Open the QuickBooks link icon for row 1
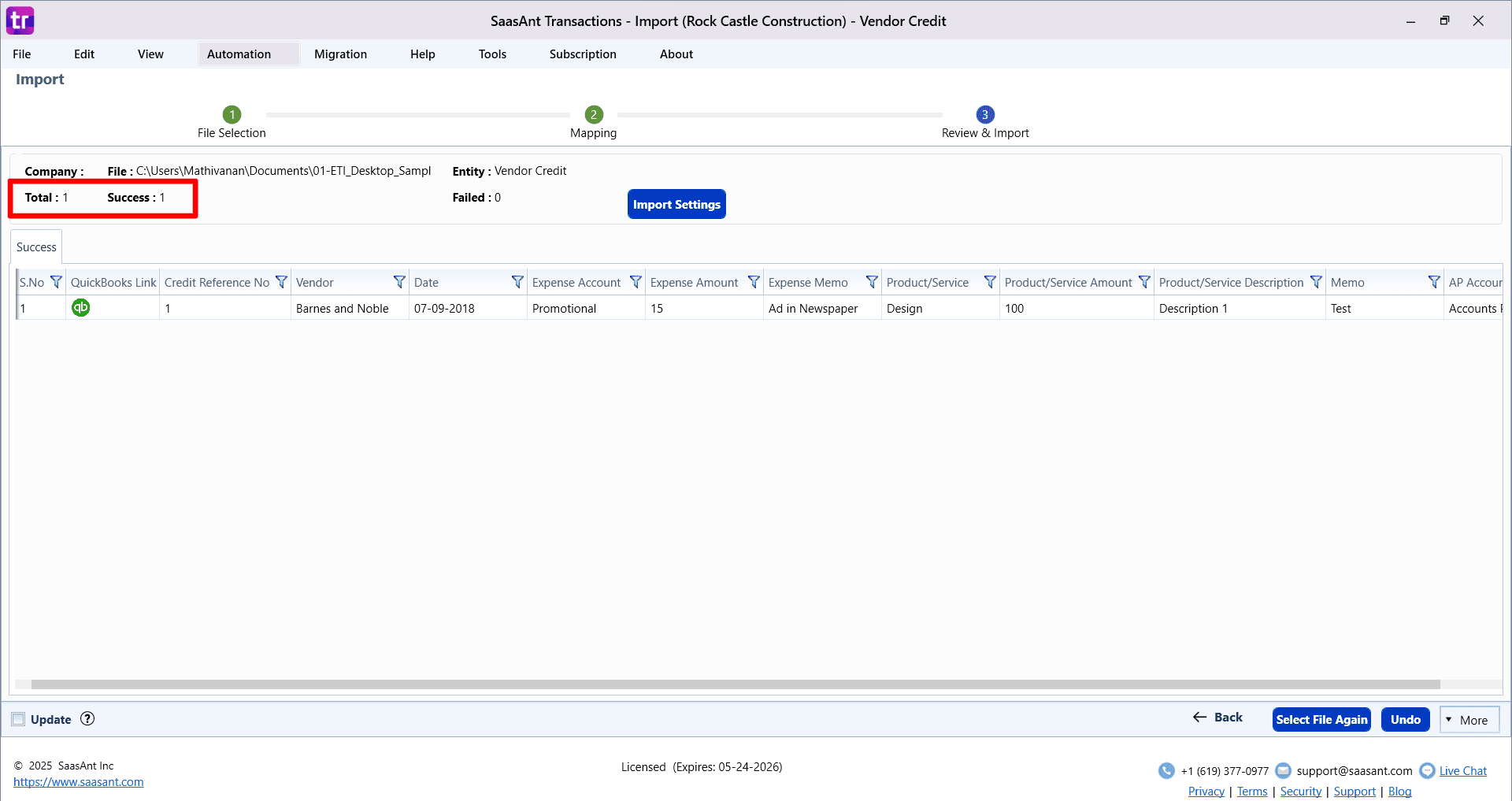The width and height of the screenshot is (1512, 801). [x=80, y=307]
